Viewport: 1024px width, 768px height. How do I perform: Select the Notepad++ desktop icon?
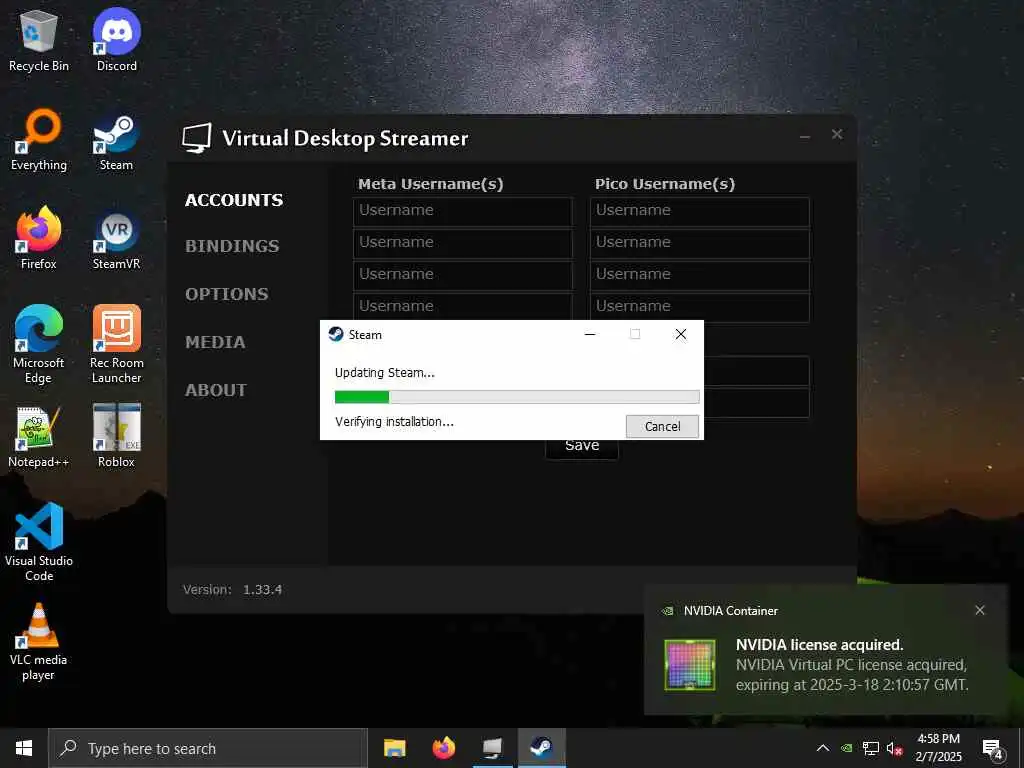point(39,436)
